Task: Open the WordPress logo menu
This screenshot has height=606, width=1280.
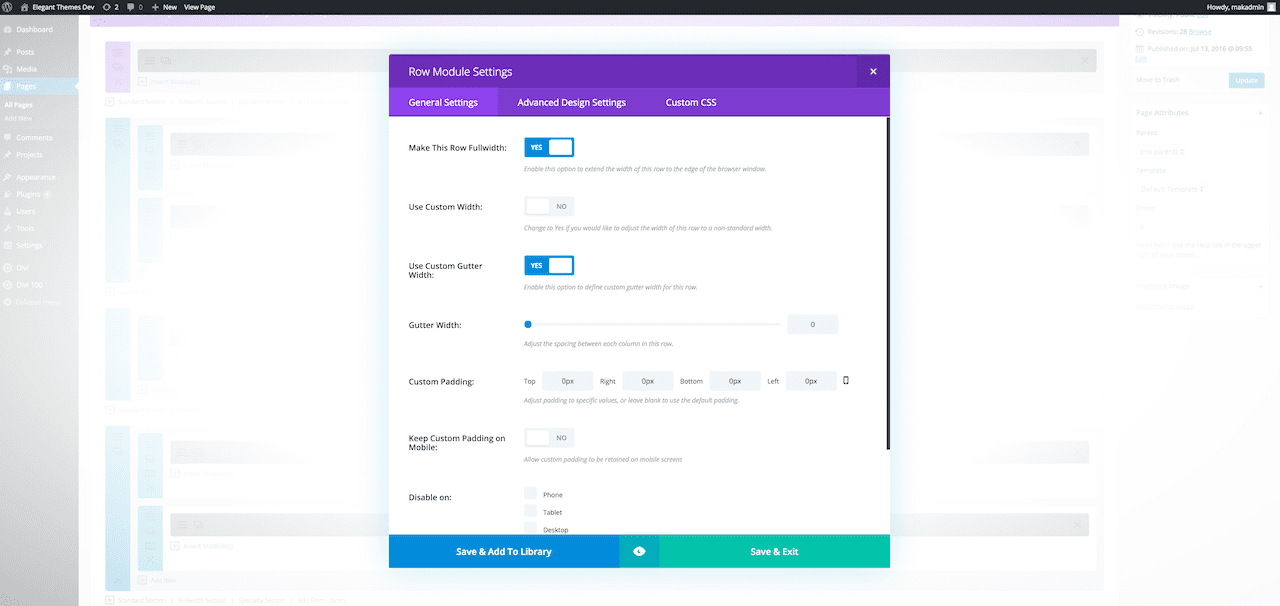Action: coord(8,6)
